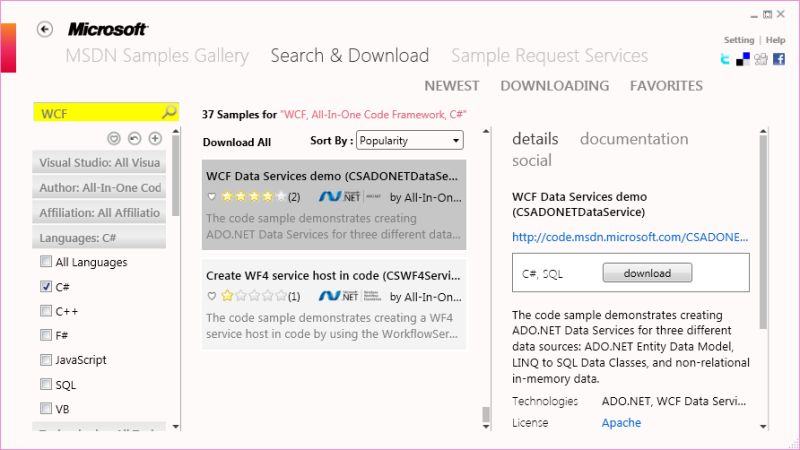Click first star of Create WF4 service host

point(228,295)
